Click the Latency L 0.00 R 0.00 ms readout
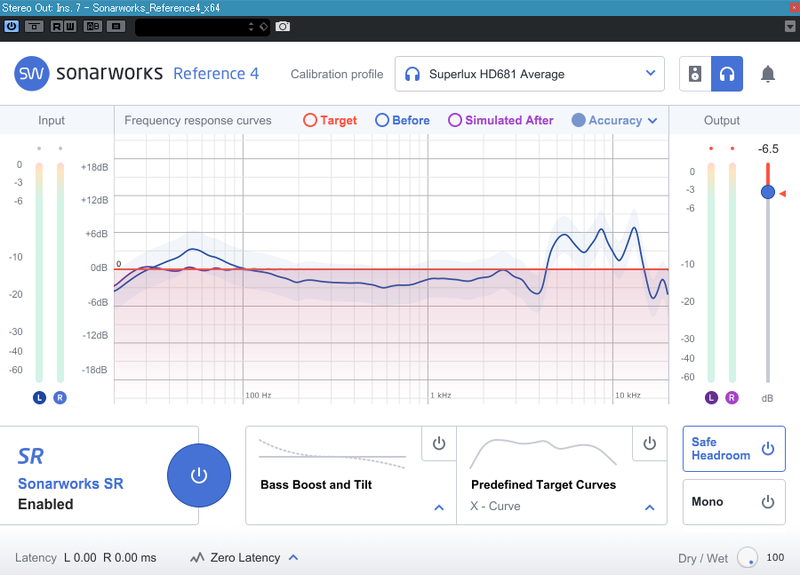The height and width of the screenshot is (575, 800). coord(86,558)
